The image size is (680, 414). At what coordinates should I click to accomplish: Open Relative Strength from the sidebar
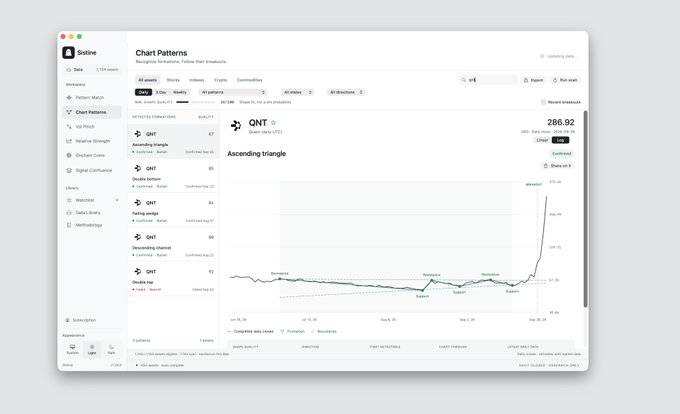pyautogui.click(x=92, y=141)
